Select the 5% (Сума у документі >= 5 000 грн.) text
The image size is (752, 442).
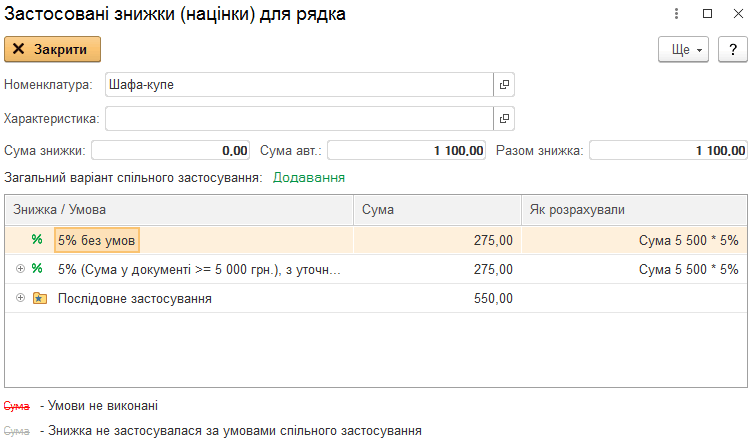click(x=199, y=270)
